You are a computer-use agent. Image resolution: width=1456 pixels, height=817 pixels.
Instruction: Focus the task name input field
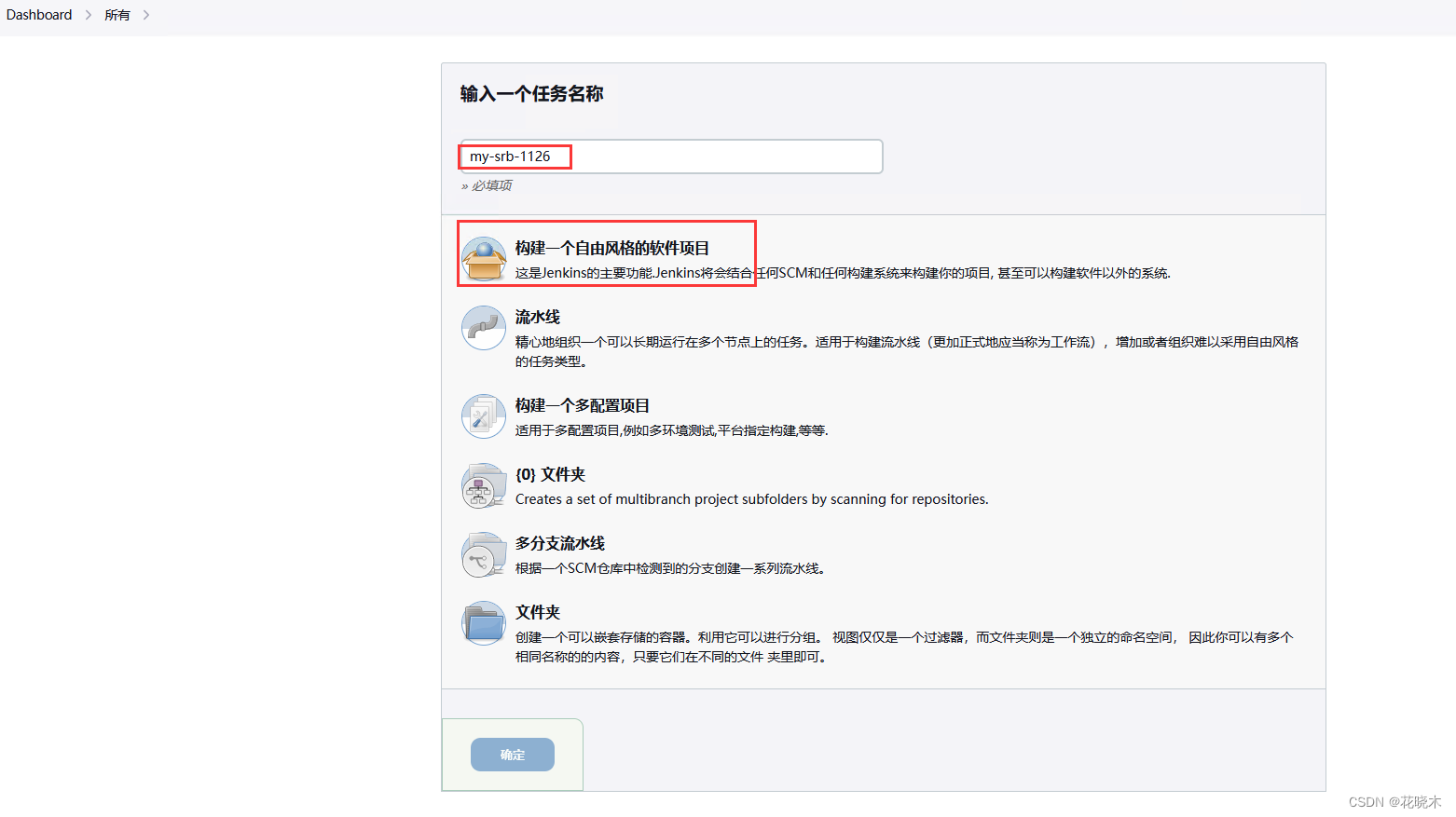(x=671, y=157)
